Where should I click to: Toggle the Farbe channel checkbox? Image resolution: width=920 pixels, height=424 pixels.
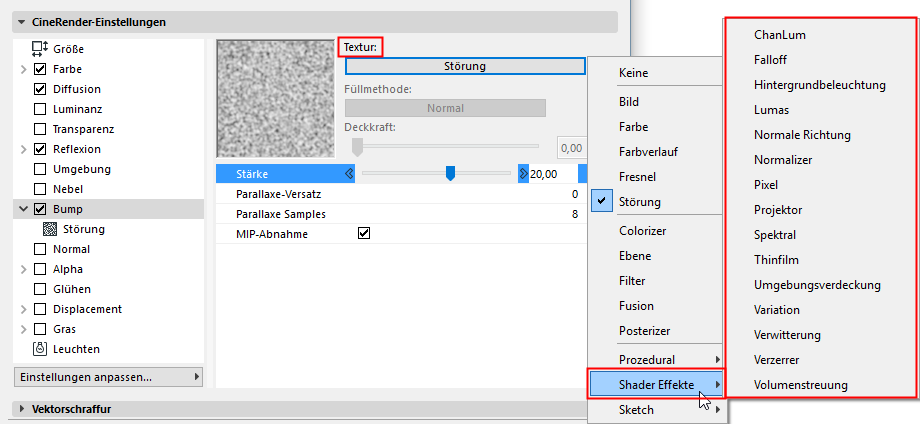[x=40, y=69]
